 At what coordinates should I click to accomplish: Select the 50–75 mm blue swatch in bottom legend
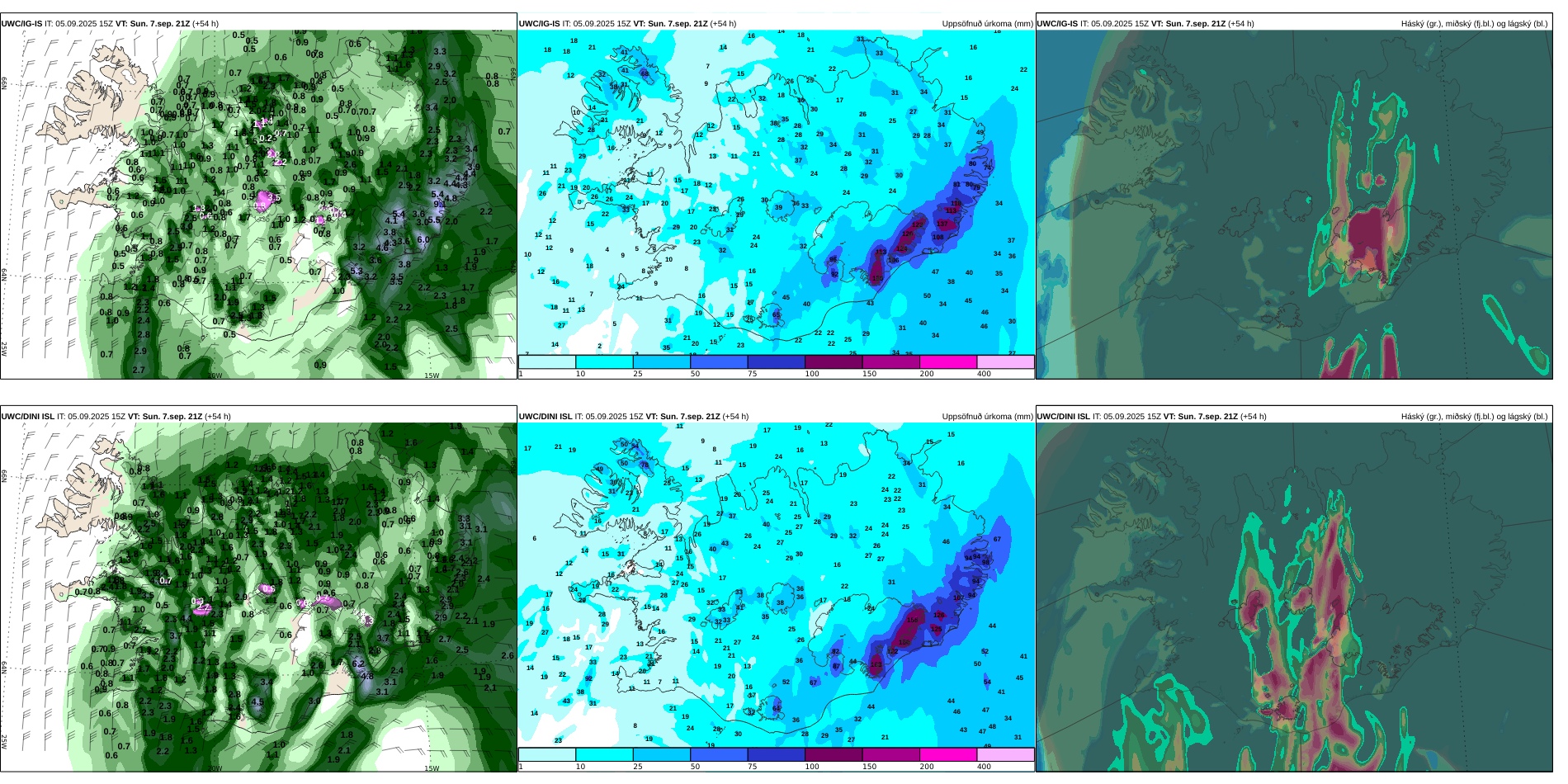tap(719, 755)
